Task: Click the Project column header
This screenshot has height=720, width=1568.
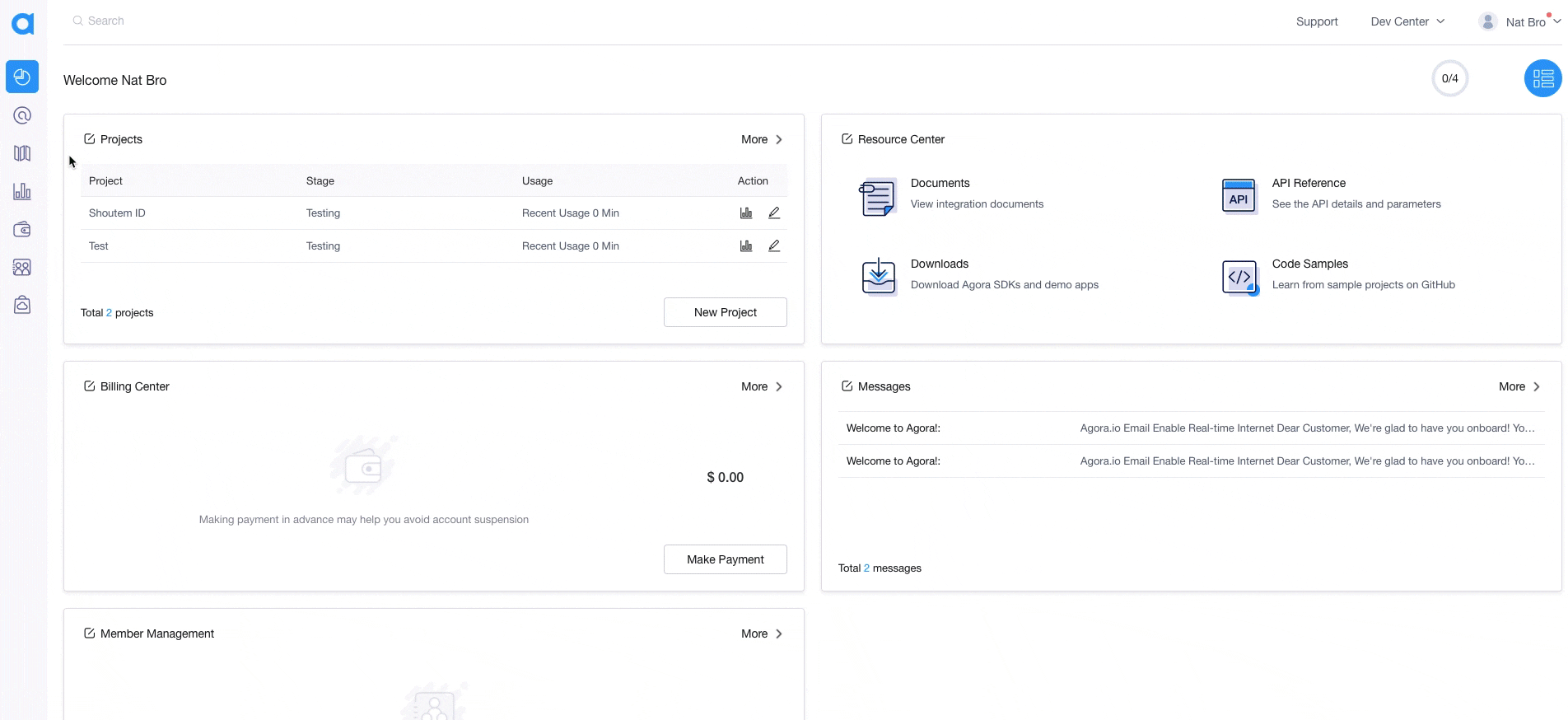Action: (x=105, y=180)
